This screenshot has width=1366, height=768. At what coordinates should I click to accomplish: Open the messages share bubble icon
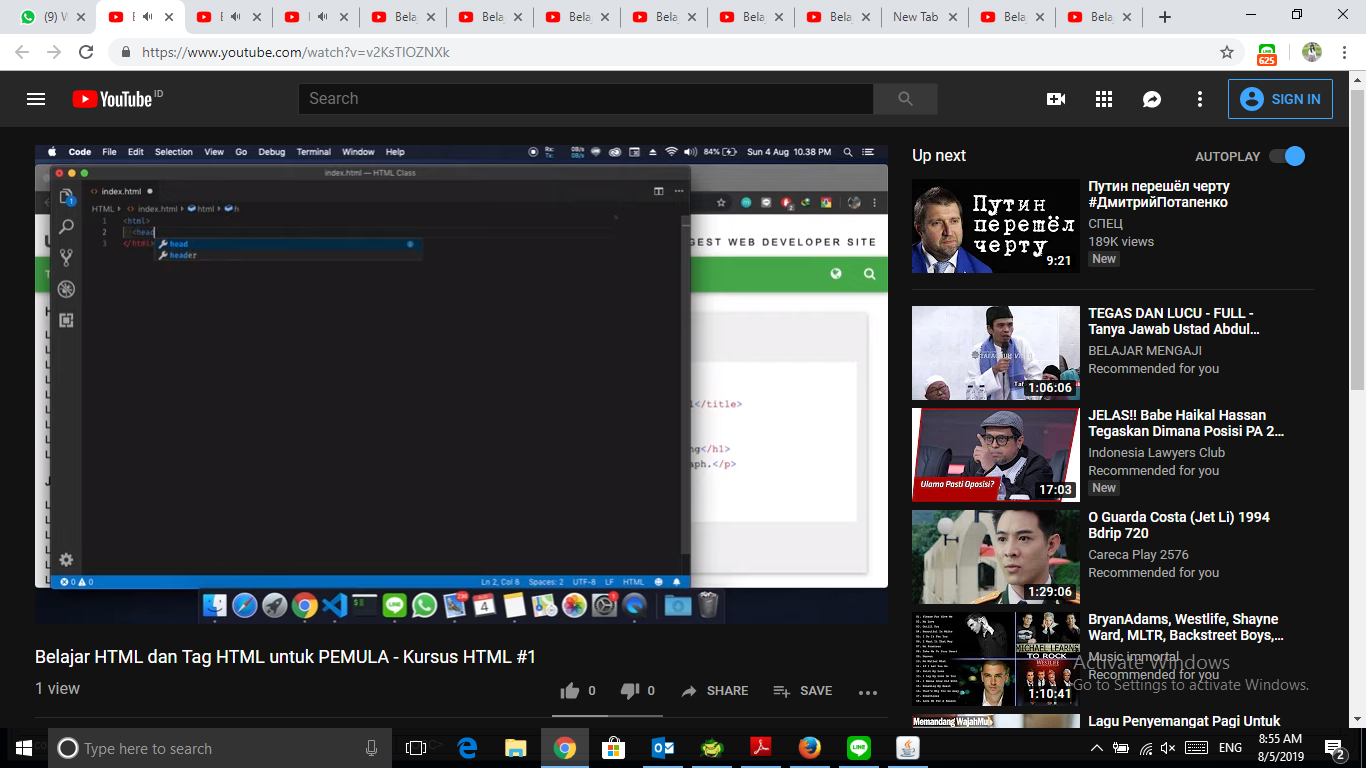click(x=1152, y=99)
